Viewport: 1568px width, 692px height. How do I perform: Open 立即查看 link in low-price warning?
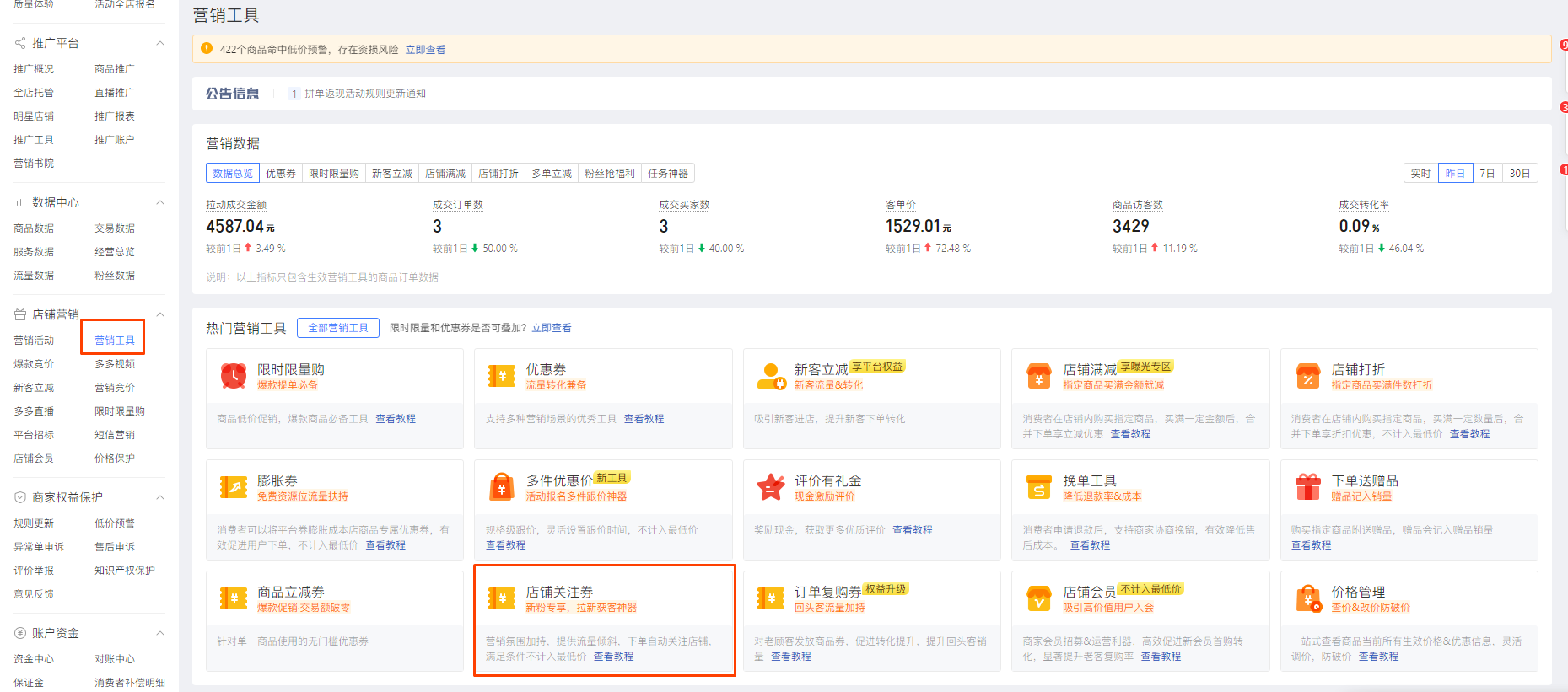tap(425, 50)
